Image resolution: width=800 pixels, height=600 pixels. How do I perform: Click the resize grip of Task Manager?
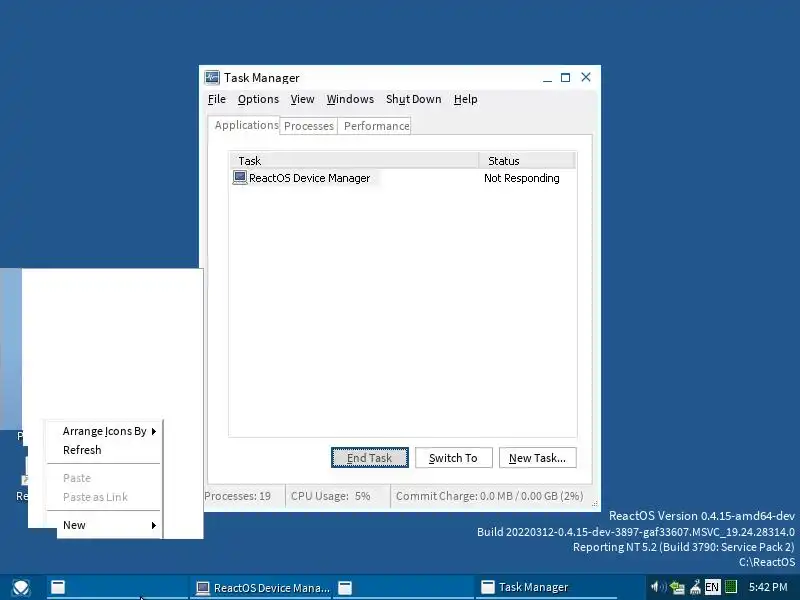pos(594,504)
